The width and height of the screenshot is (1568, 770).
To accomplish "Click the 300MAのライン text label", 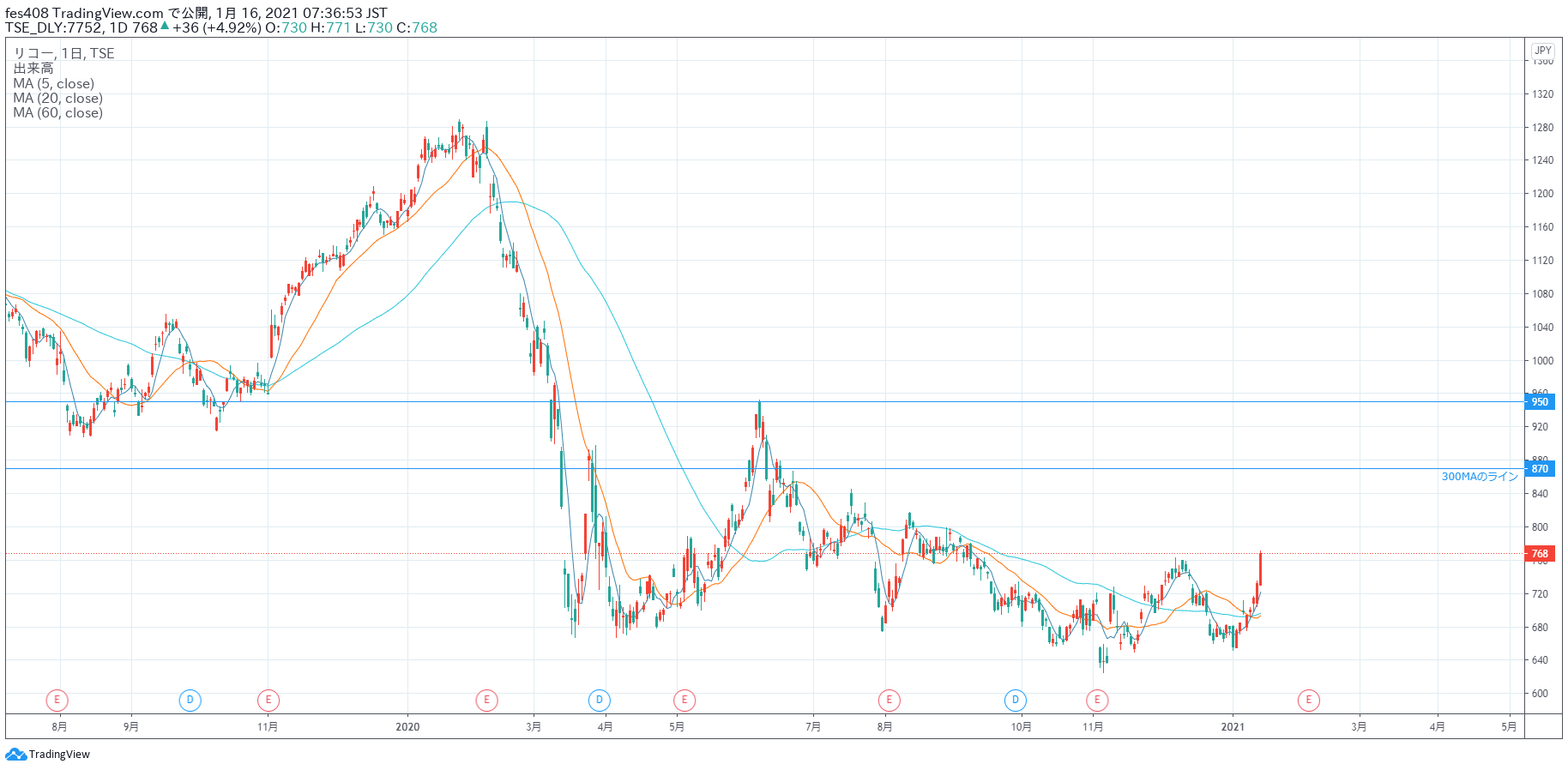I will pos(1479,477).
